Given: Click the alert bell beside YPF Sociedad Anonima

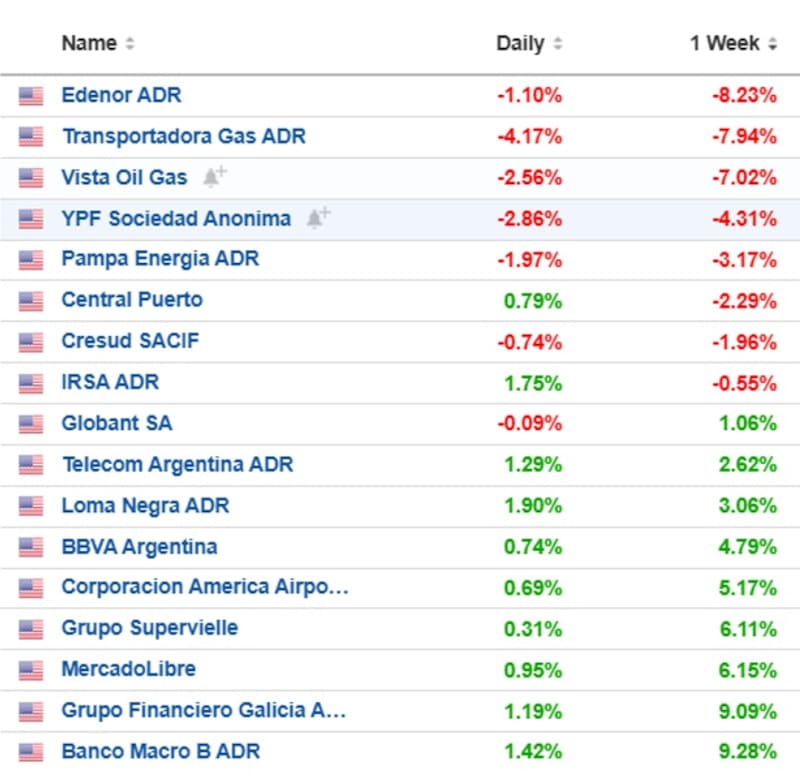Looking at the screenshot, I should coord(318,218).
